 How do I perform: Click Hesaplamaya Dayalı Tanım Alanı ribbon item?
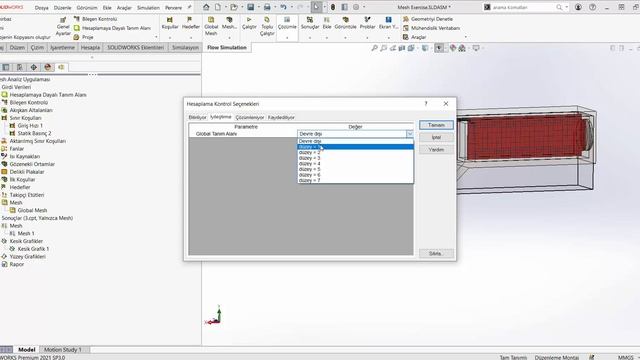click(x=112, y=28)
